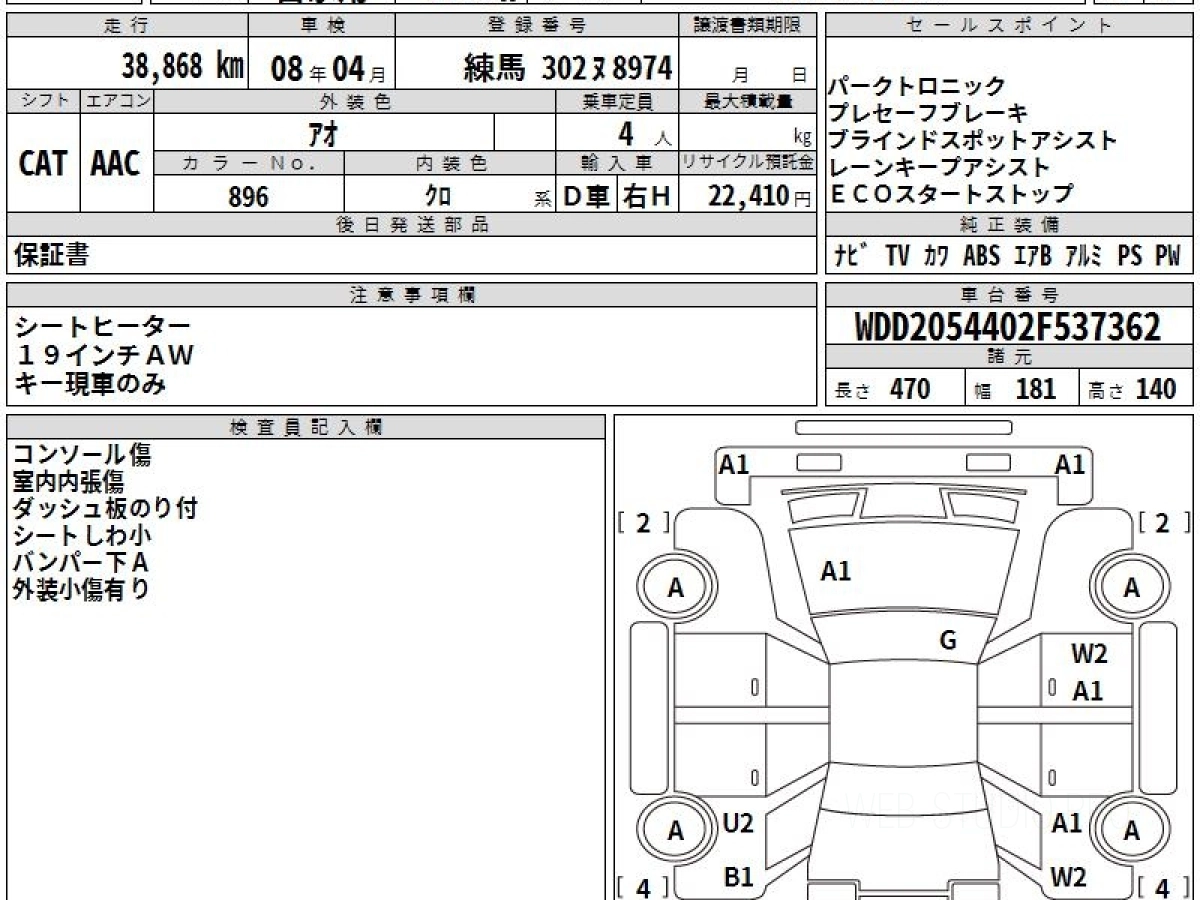Screen dimensions: 1200x900
Task: Select the 19インチAW note
Action: click(x=103, y=355)
